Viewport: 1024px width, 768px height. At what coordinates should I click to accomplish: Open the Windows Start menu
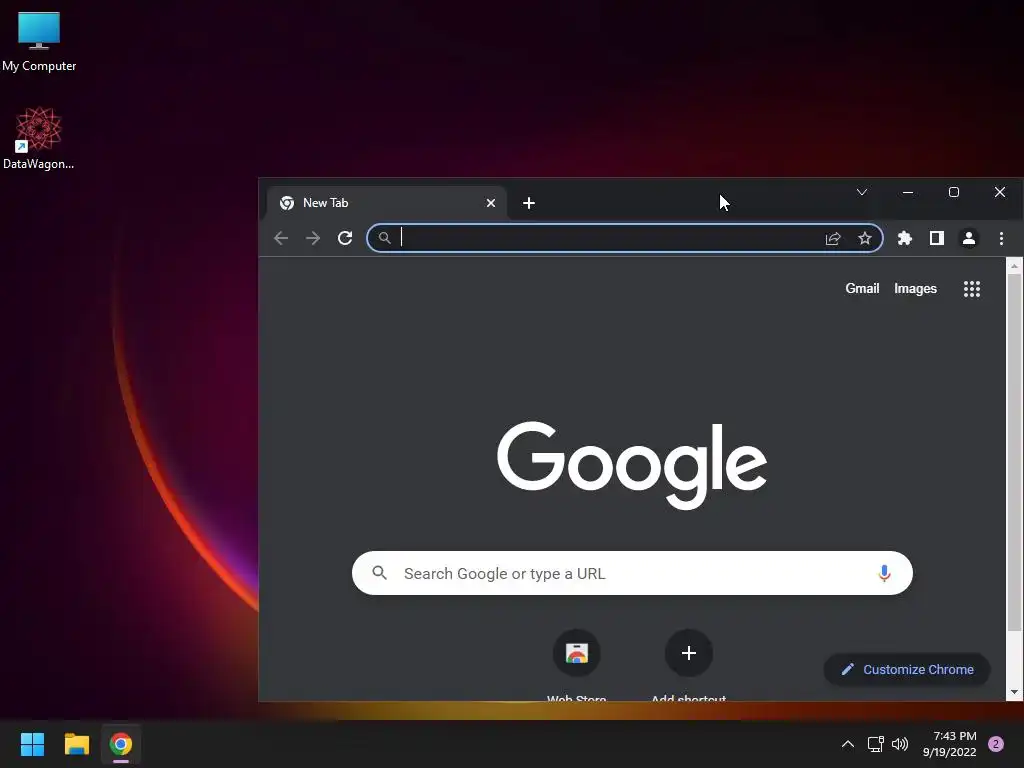coord(32,744)
